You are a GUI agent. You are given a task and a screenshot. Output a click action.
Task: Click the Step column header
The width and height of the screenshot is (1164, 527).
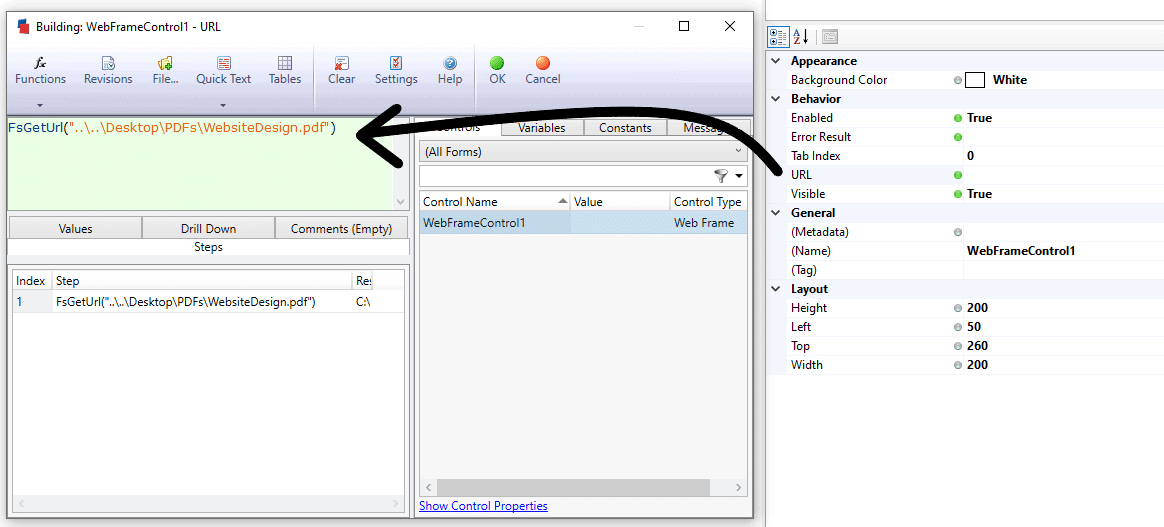coord(202,281)
